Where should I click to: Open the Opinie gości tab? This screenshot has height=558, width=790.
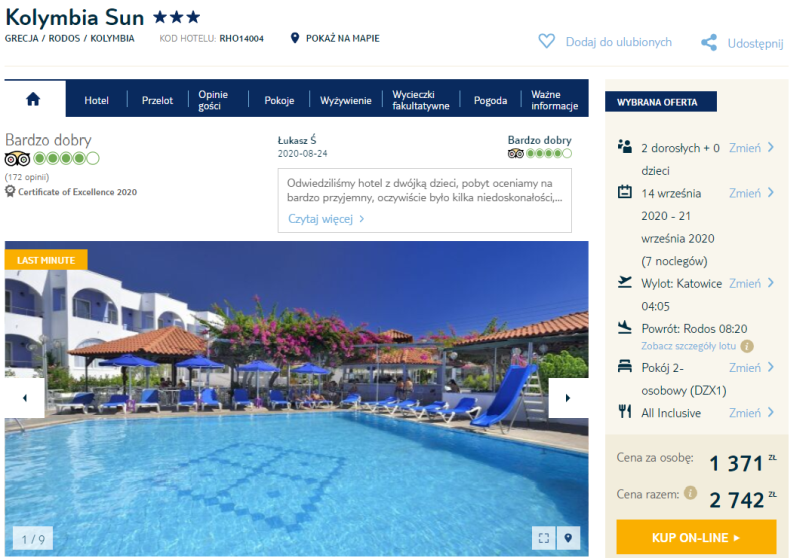click(213, 100)
